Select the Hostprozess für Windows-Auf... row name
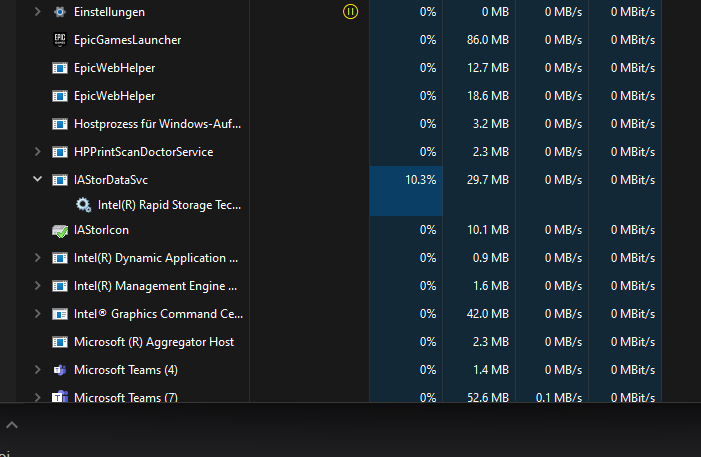 point(157,124)
